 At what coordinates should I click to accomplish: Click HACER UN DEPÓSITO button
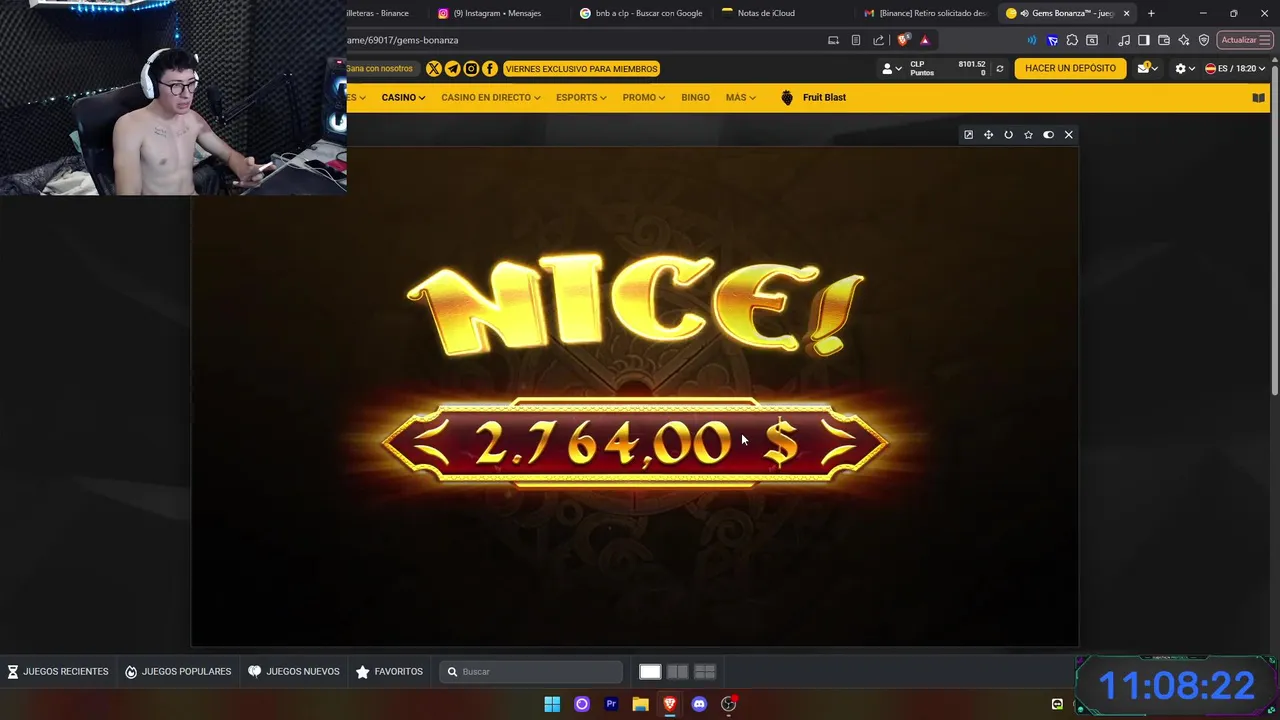pyautogui.click(x=1070, y=69)
